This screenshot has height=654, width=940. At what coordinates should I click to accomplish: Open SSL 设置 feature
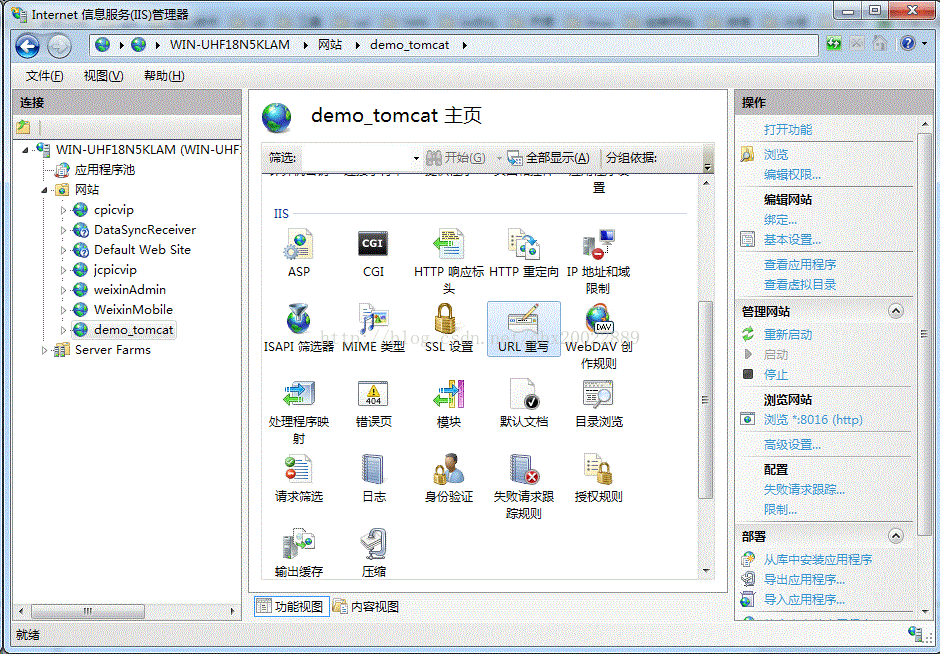448,328
